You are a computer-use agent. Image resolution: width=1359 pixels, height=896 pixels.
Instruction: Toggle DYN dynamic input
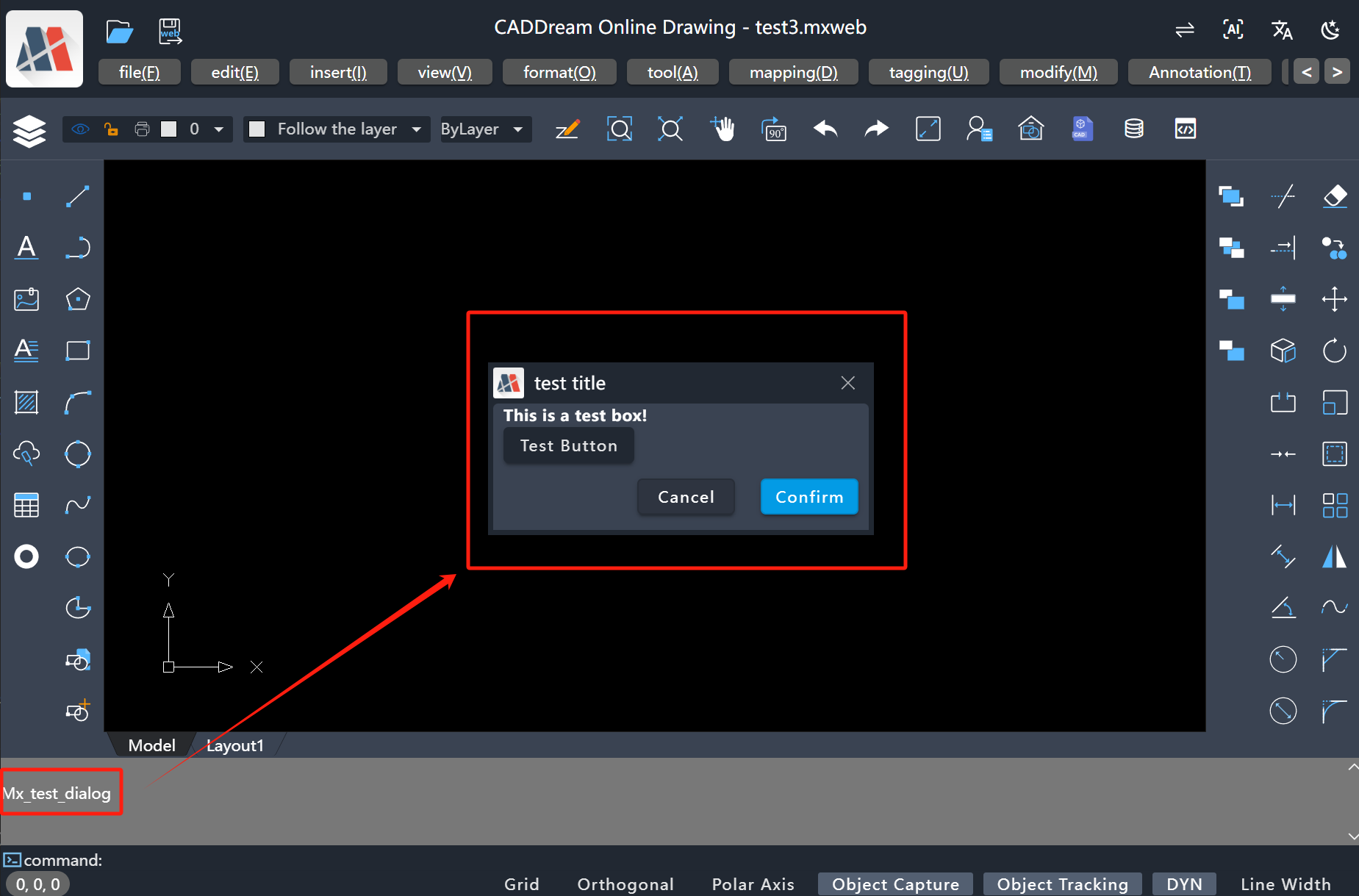pyautogui.click(x=1183, y=884)
